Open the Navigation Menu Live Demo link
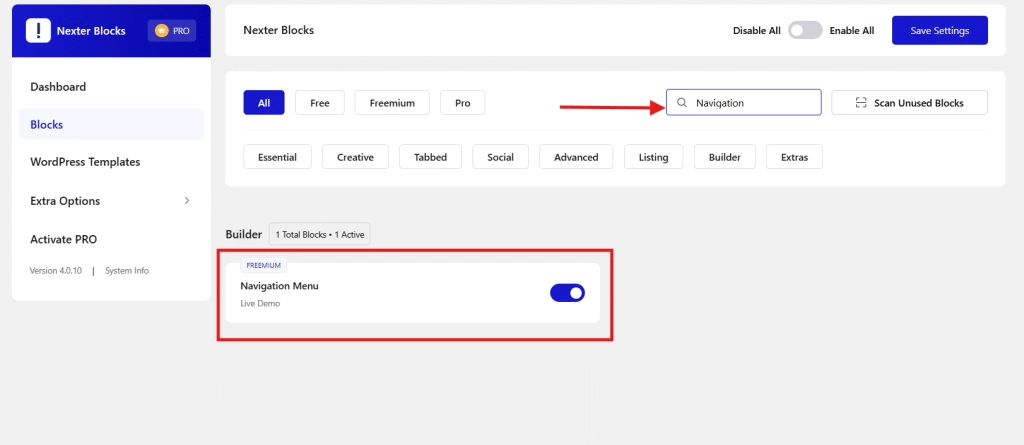The image size is (1024, 445). coord(260,304)
